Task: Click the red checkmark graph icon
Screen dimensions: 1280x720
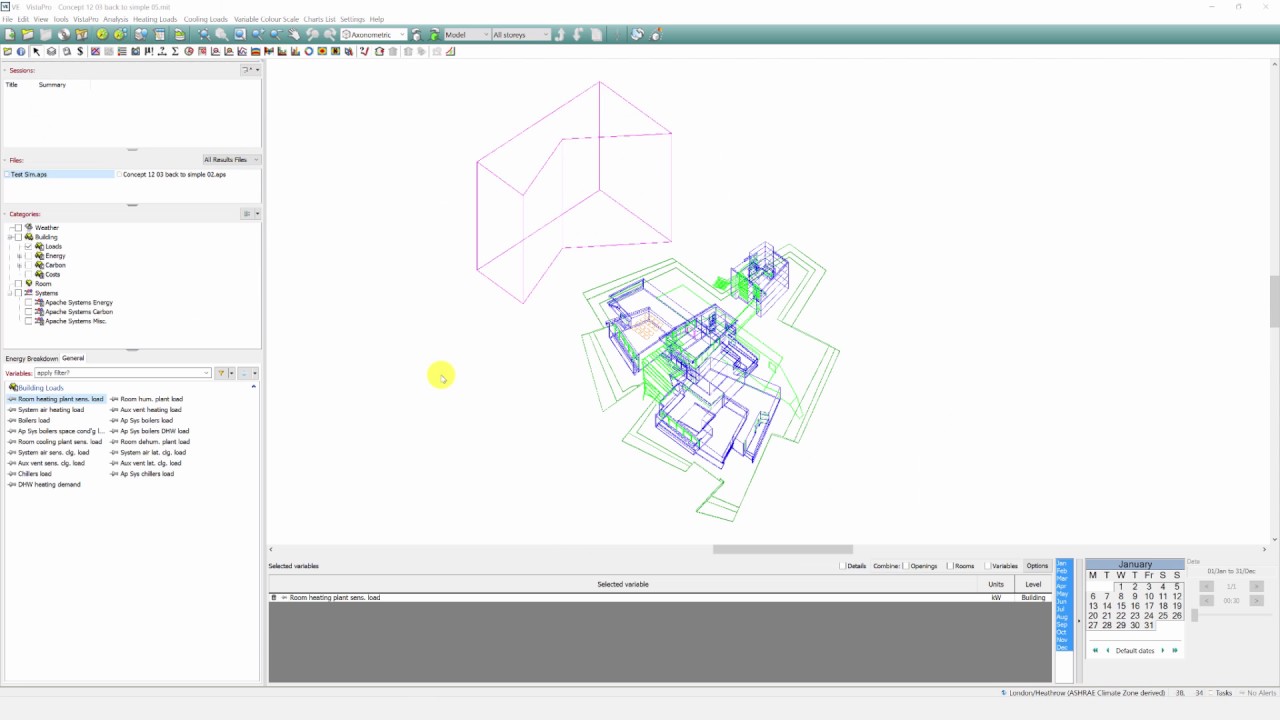Action: point(364,51)
